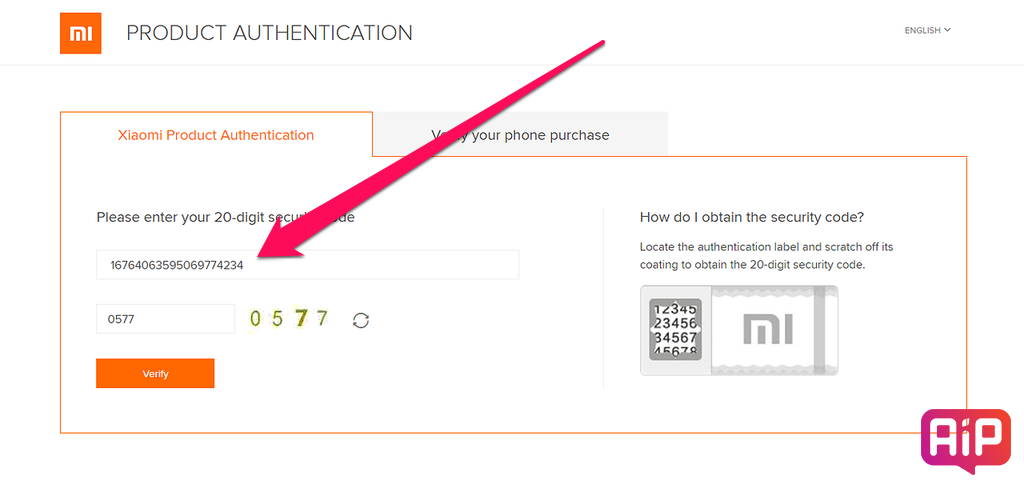Click the white perforated right end of the sample label
The image size is (1024, 488).
click(x=825, y=330)
